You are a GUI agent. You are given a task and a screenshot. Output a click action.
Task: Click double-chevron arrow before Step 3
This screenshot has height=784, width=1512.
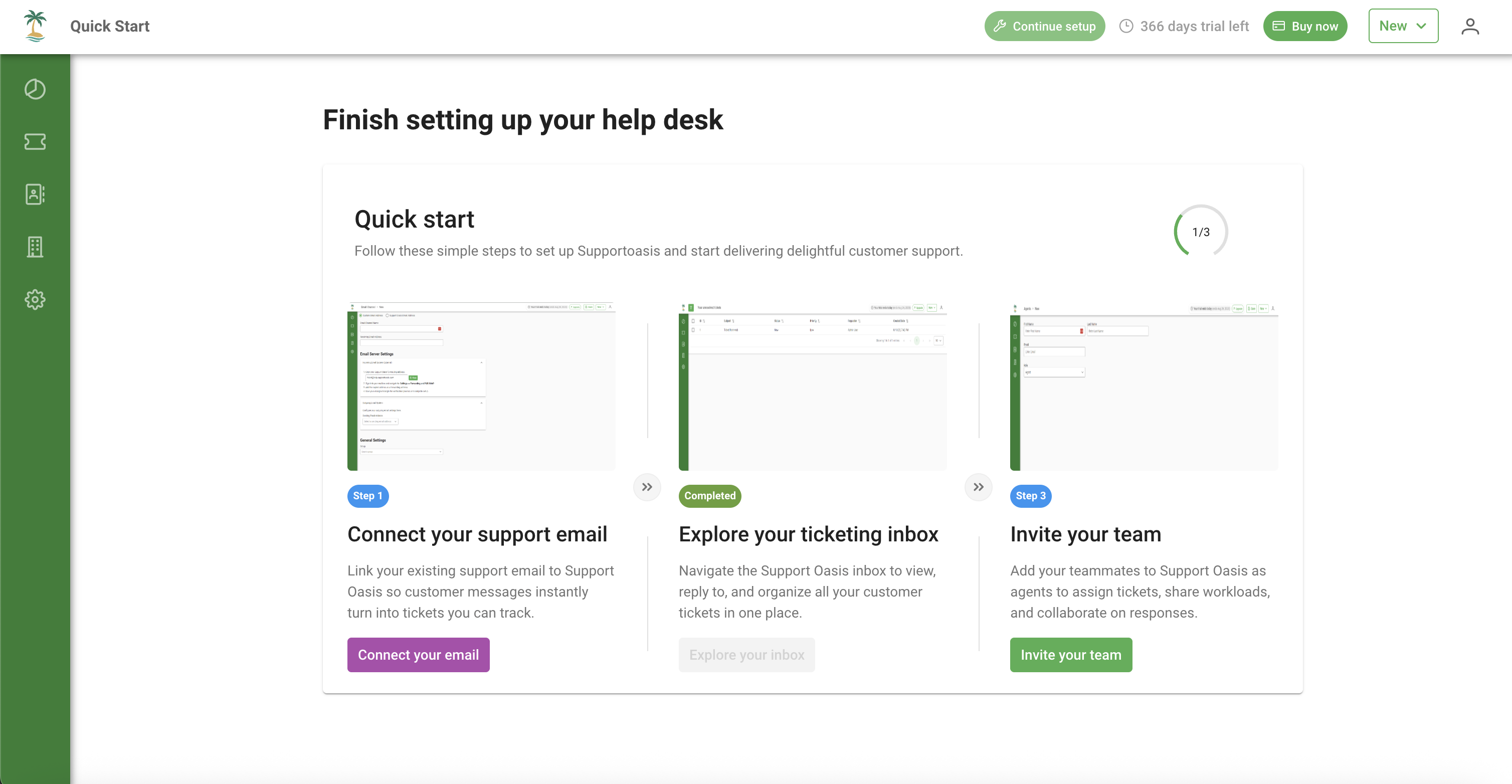[978, 487]
